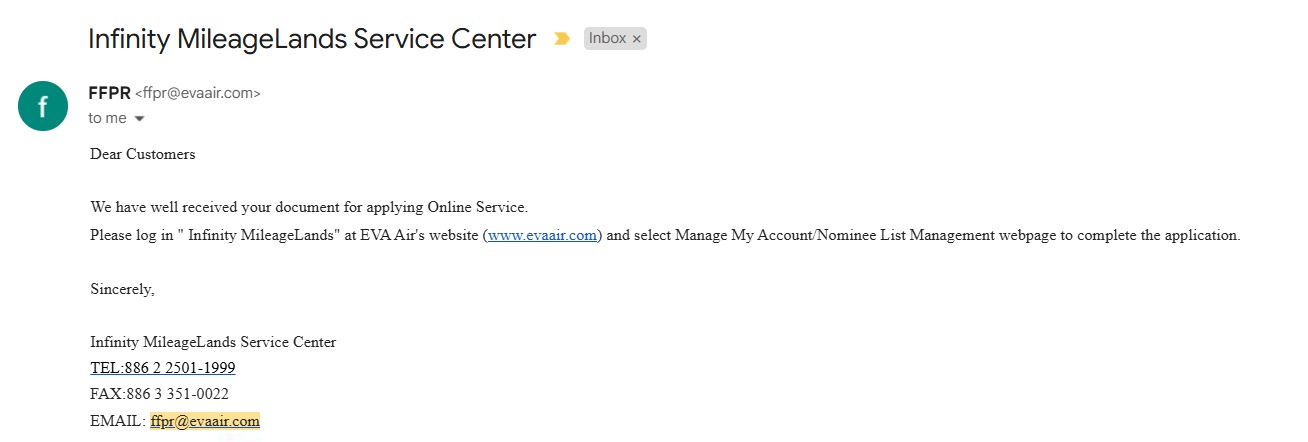
Task: Click the sender address in angle brackets
Action: pyautogui.click(x=198, y=93)
